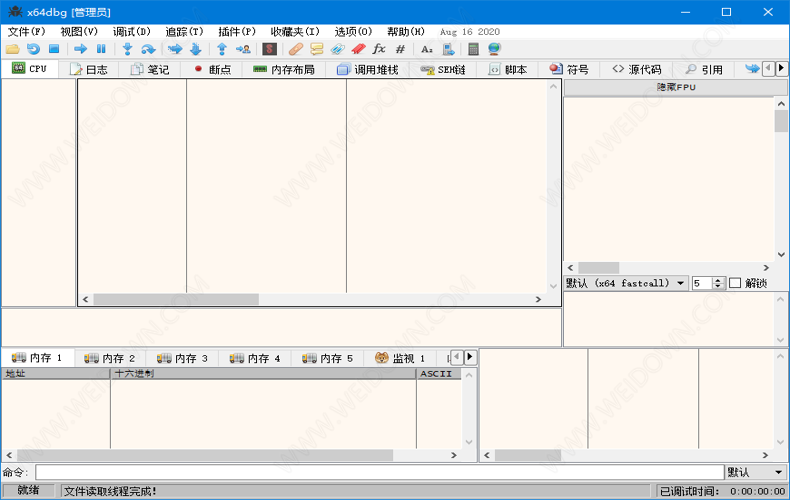Open the 追踪(T) menu

[184, 32]
